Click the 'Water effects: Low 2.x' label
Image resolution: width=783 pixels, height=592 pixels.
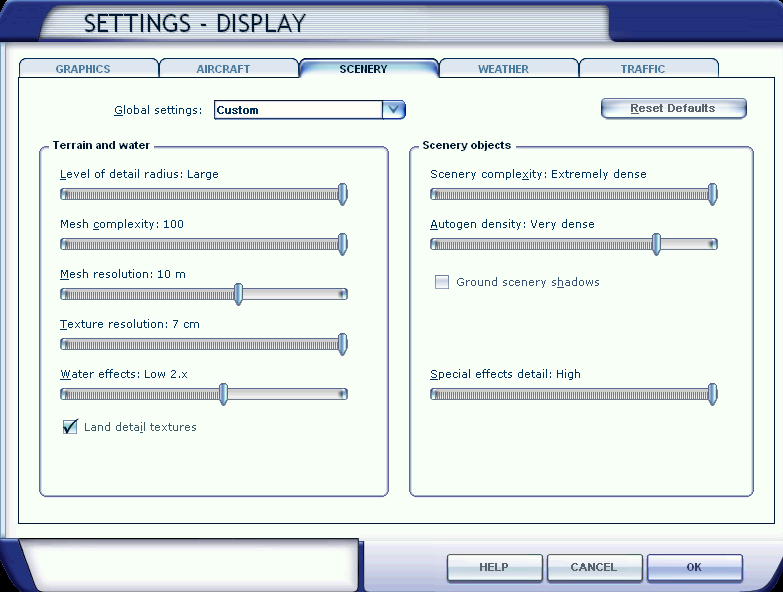pos(124,374)
